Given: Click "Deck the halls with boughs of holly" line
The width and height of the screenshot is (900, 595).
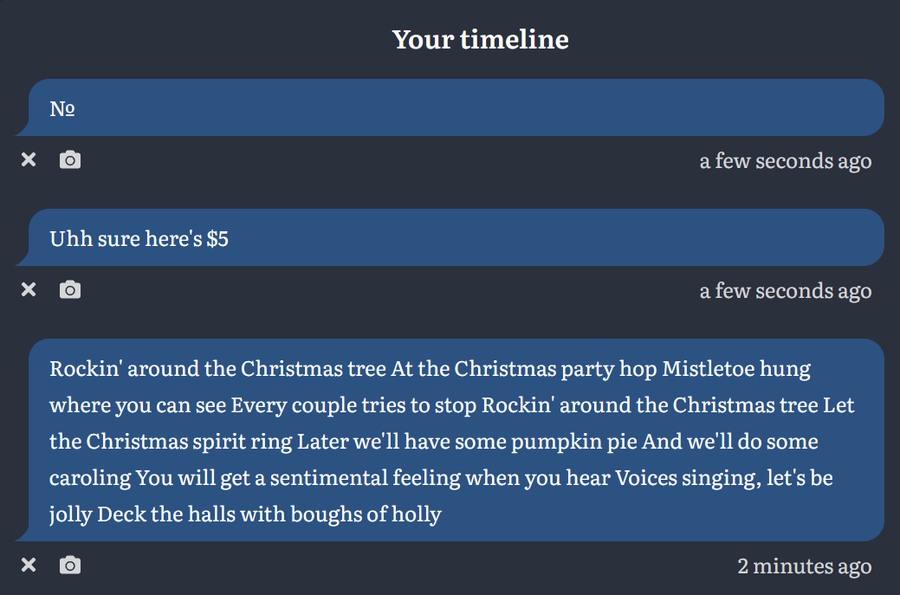Looking at the screenshot, I should (269, 515).
